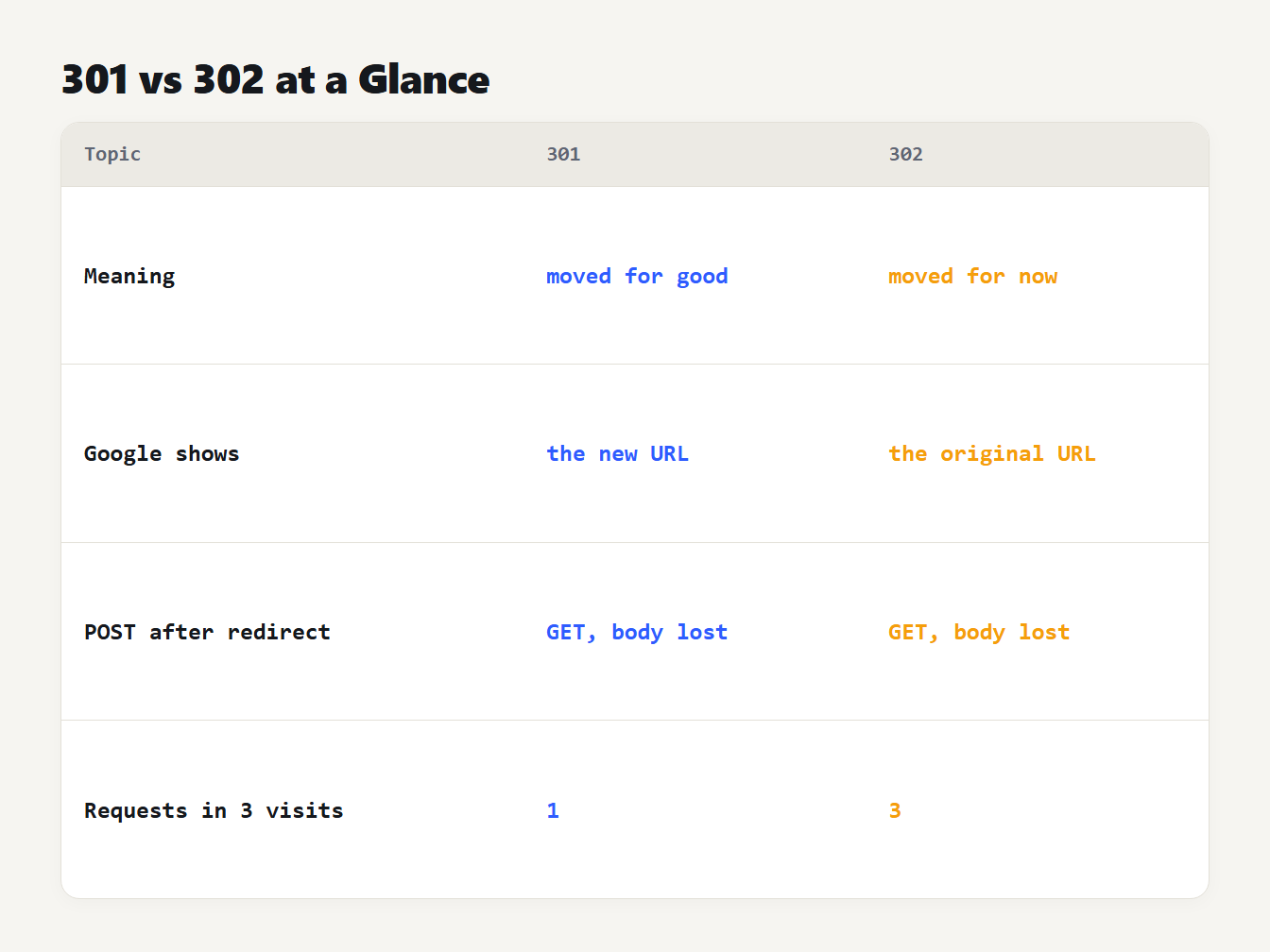Select the "Google shows" row label

click(162, 453)
